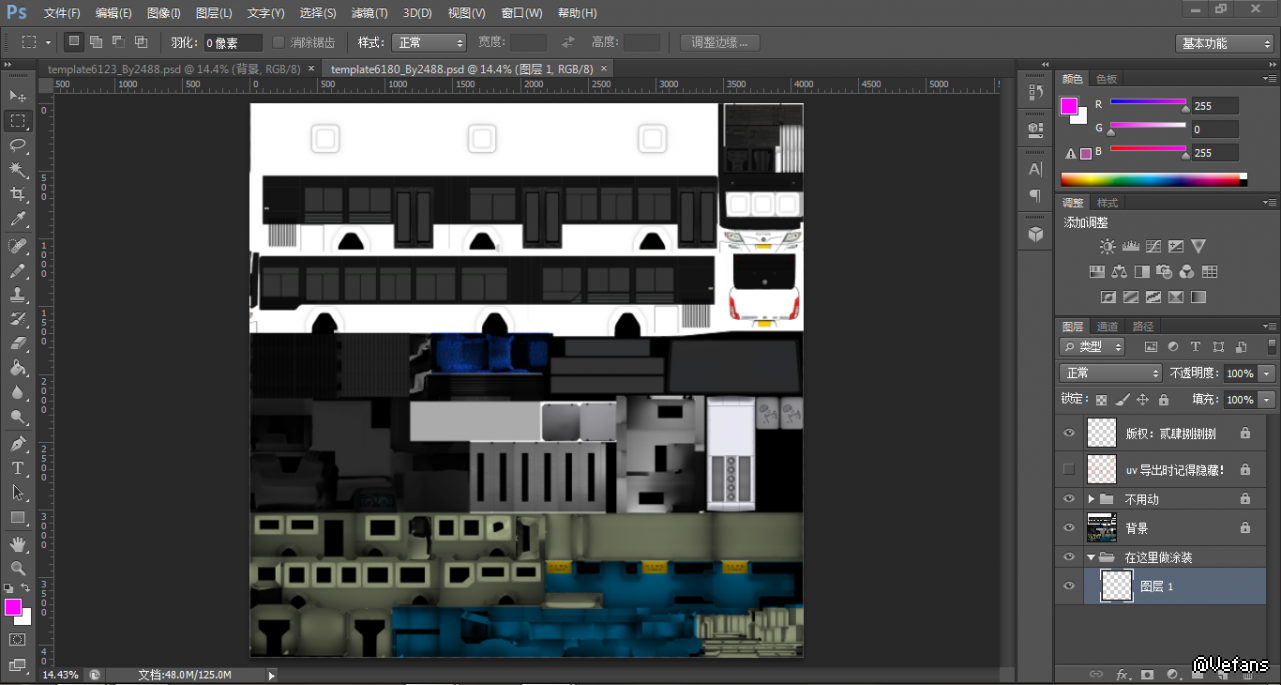The width and height of the screenshot is (1281, 685).
Task: Click the lock transparent pixels icon
Action: coord(1101,400)
